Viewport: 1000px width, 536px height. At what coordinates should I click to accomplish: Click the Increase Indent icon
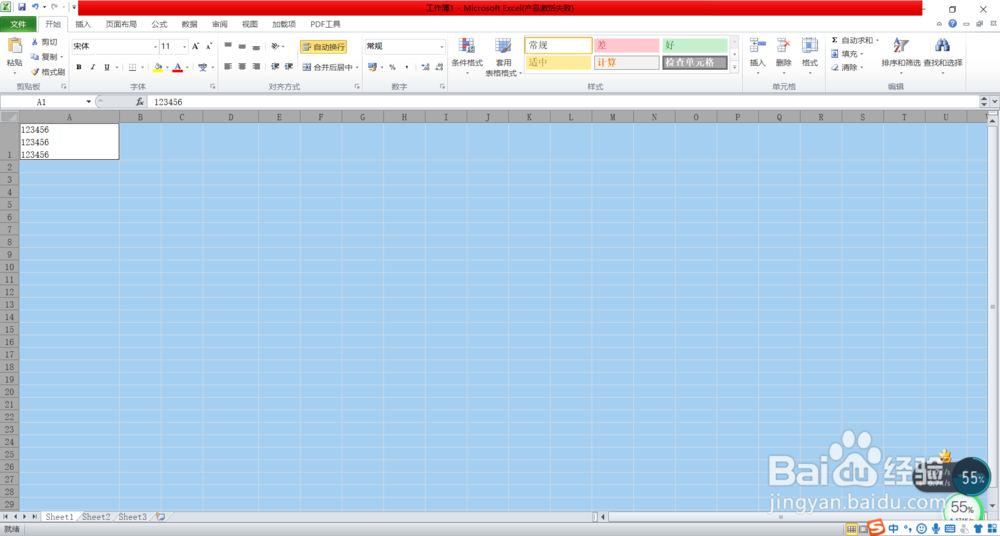click(288, 66)
